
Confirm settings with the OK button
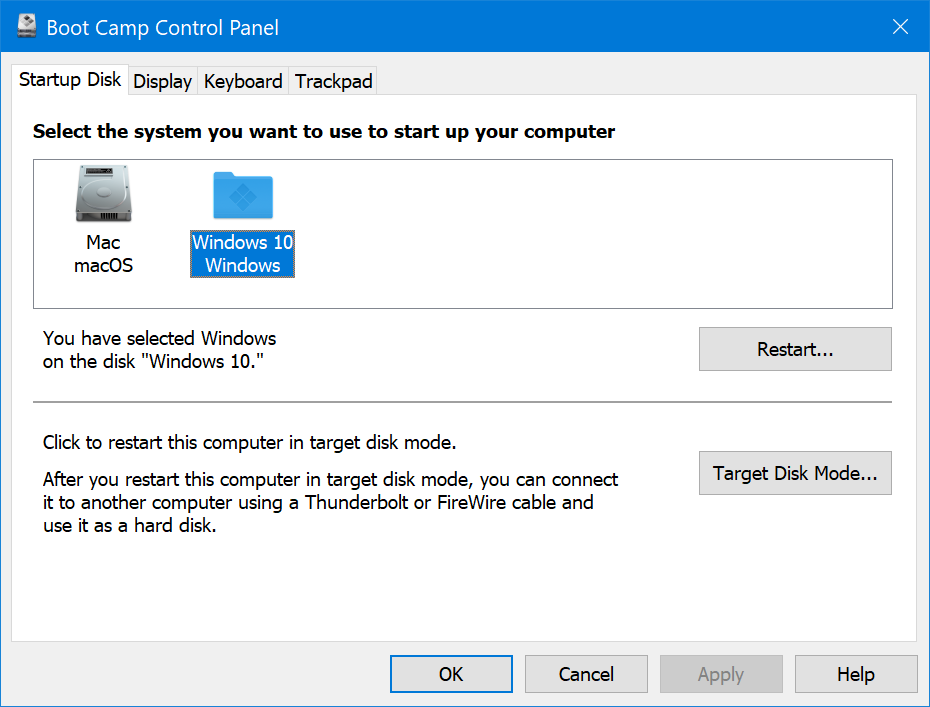[451, 674]
